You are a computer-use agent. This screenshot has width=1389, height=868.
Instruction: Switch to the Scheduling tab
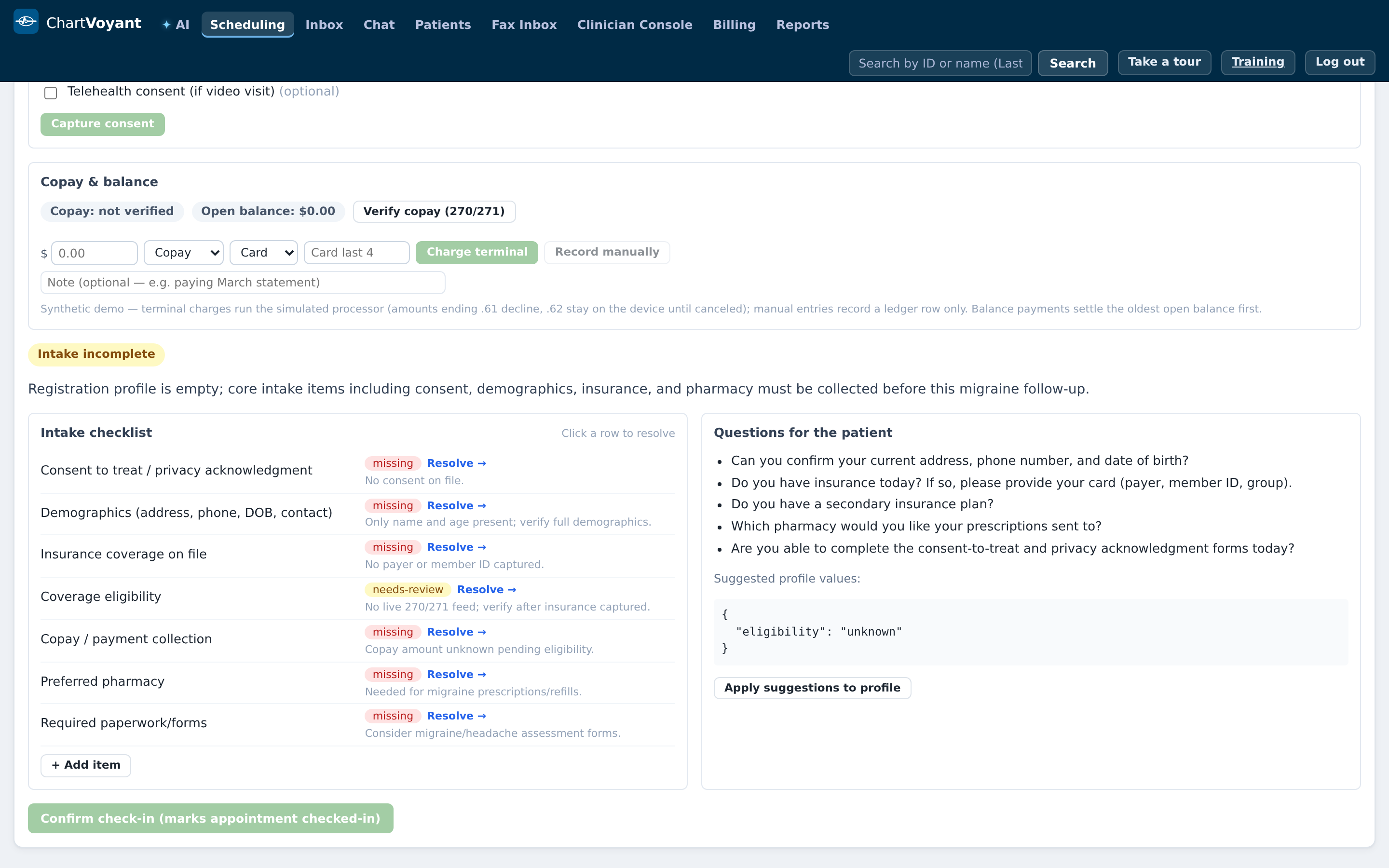247,25
